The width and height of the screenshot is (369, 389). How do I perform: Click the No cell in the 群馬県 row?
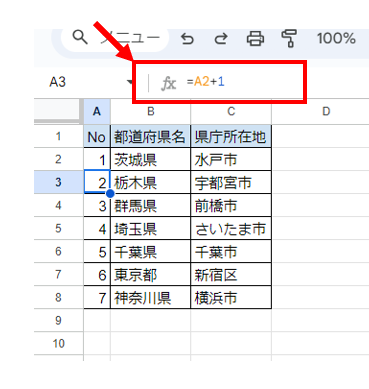point(97,205)
